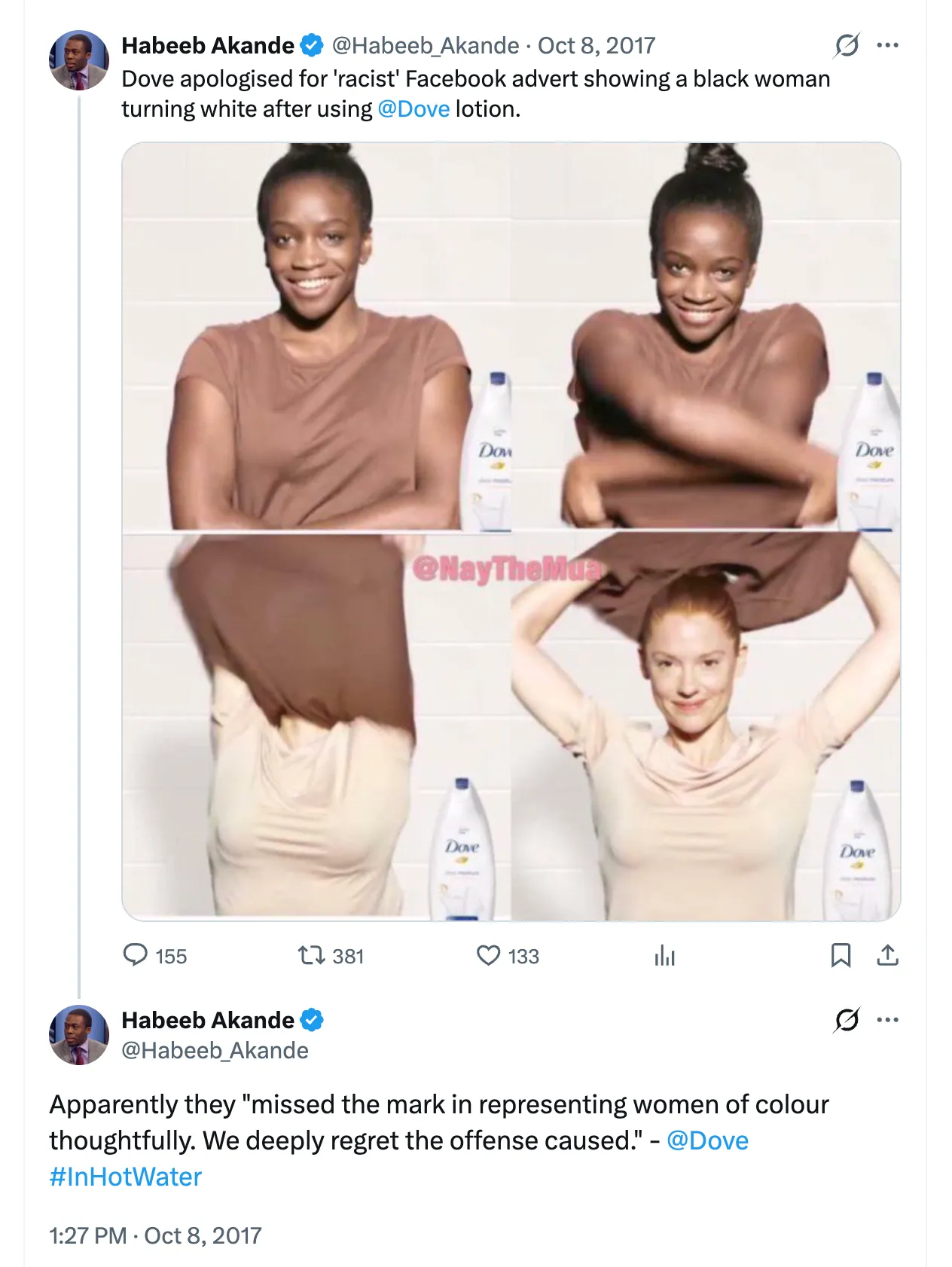Viewport: 952px width, 1267px height.
Task: Click the @Habeeb_Akande handle in first tweet
Action: (426, 45)
